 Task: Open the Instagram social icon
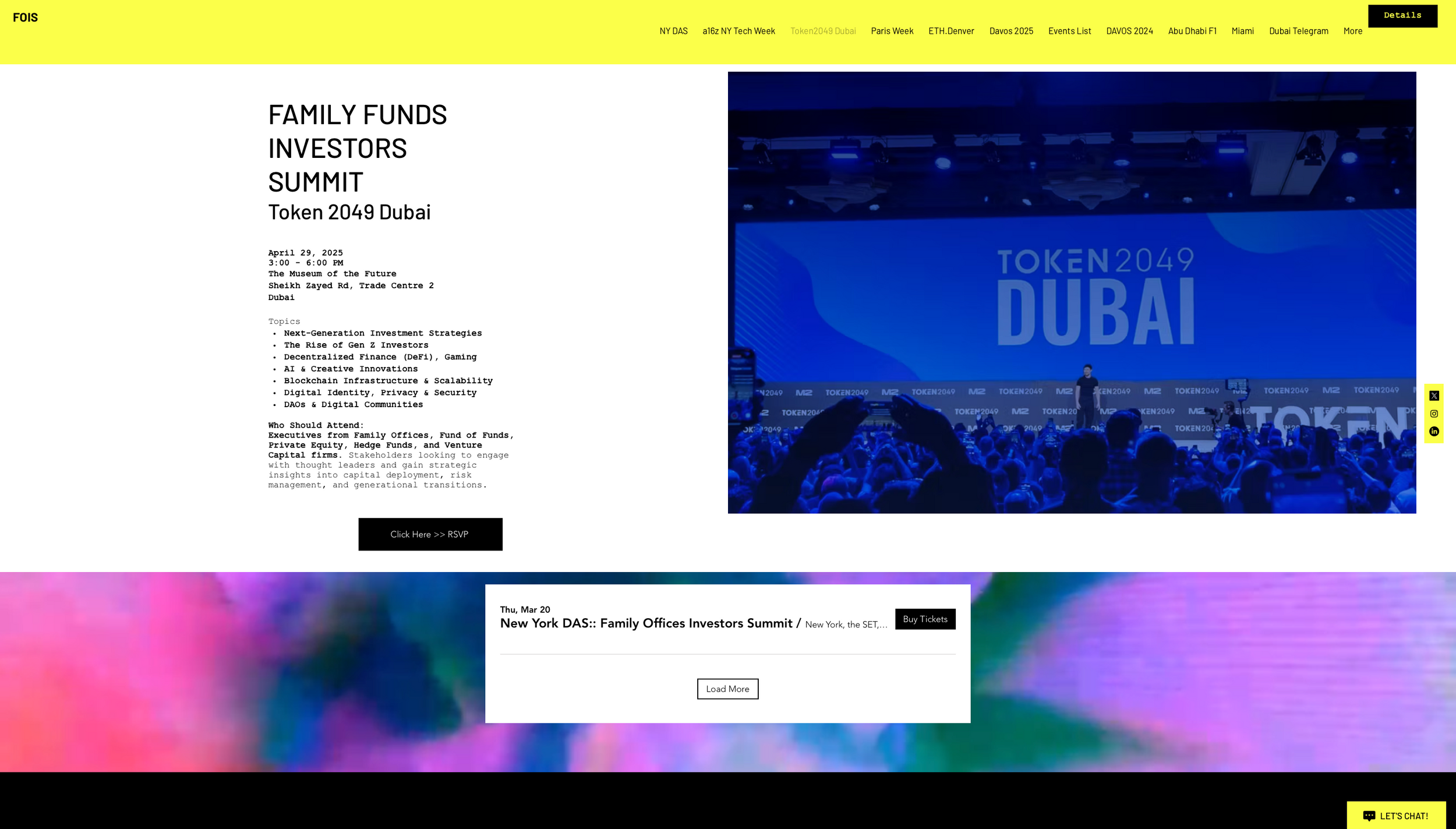point(1434,413)
